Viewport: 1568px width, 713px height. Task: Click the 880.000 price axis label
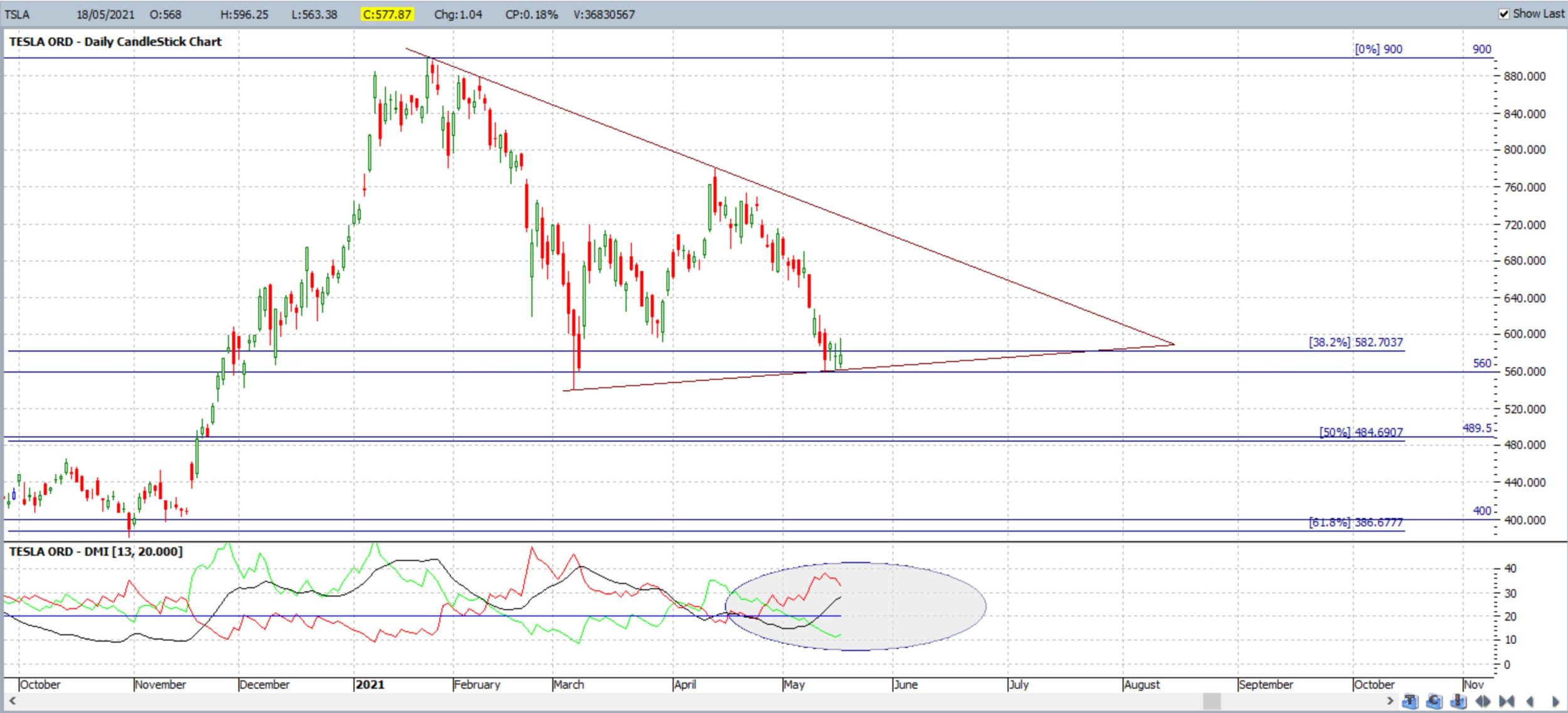pyautogui.click(x=1525, y=77)
